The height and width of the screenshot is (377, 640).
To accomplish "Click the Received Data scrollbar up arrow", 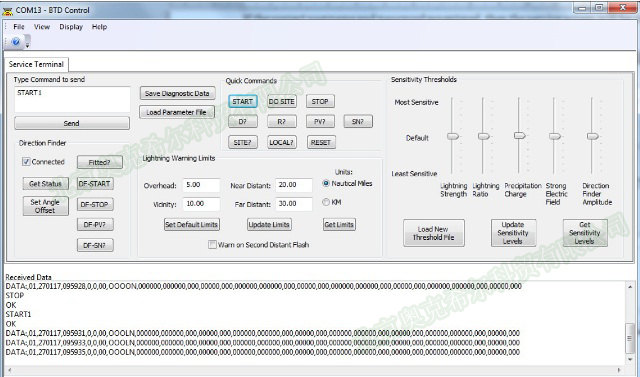I will point(630,287).
